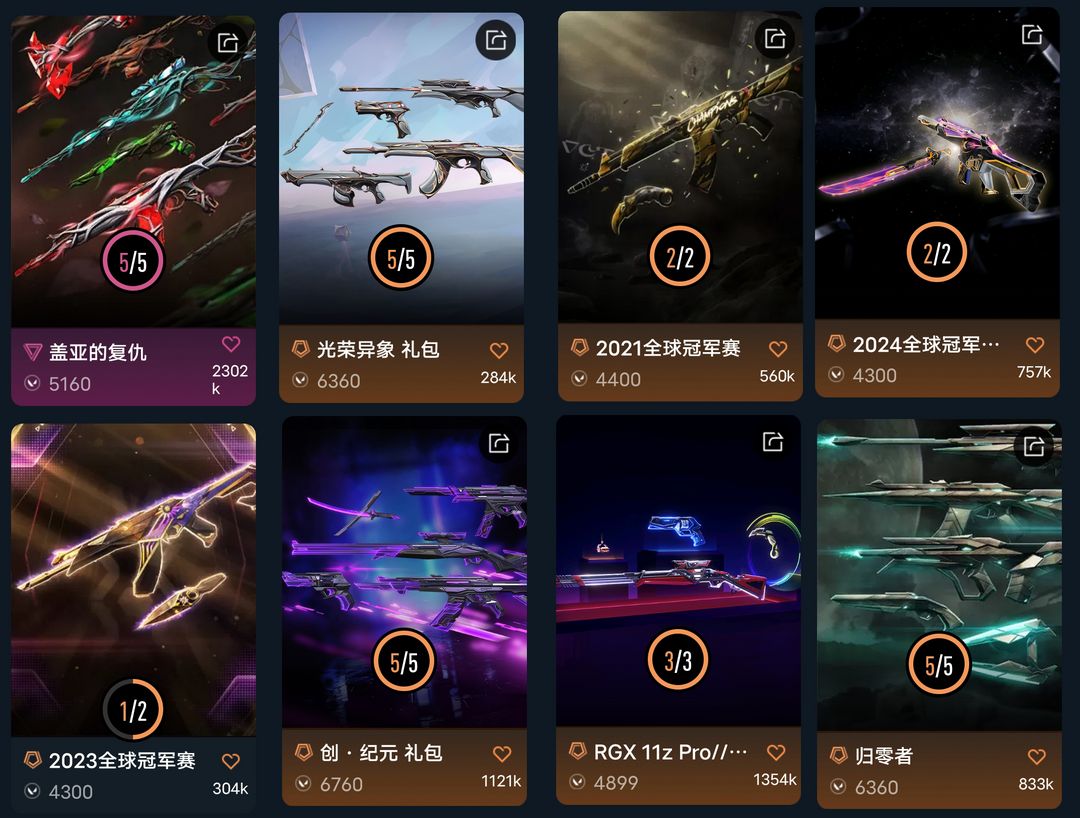Favorite the 光荣异象 礼包 bundle
Viewport: 1080px width, 818px height.
pyautogui.click(x=499, y=350)
